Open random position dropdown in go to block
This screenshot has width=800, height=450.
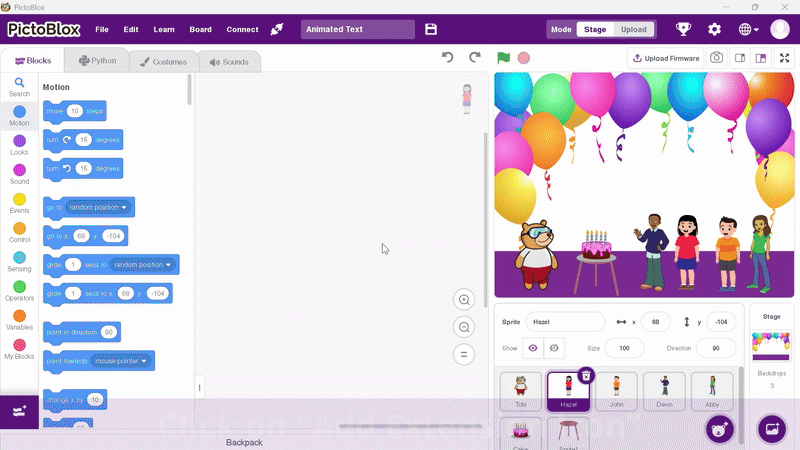point(99,208)
